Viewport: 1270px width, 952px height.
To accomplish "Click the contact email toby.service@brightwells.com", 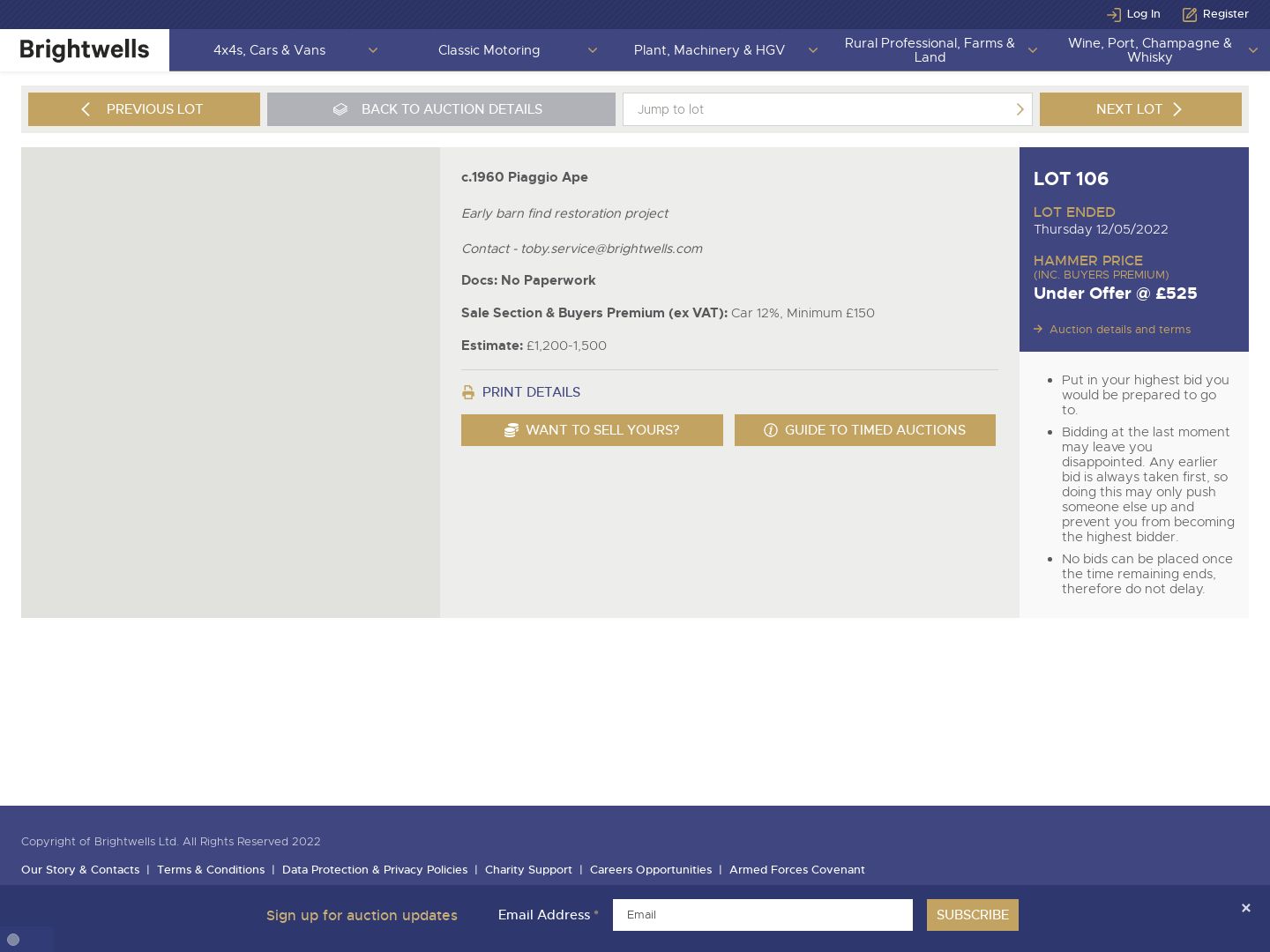I will [611, 249].
